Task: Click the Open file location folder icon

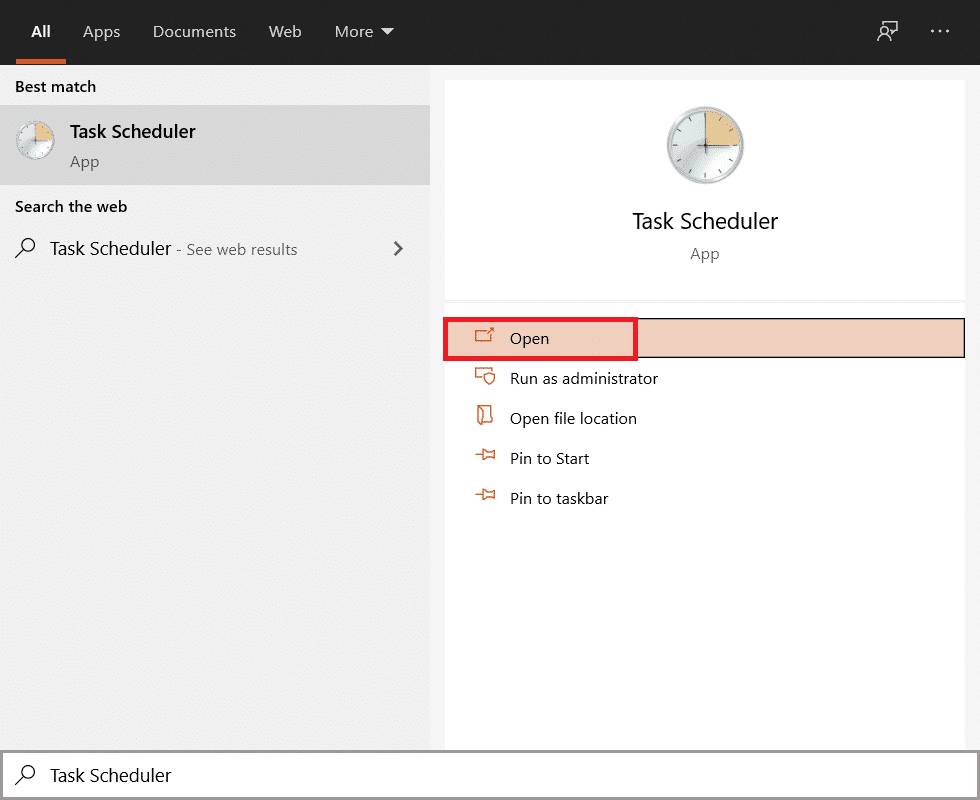Action: [485, 417]
